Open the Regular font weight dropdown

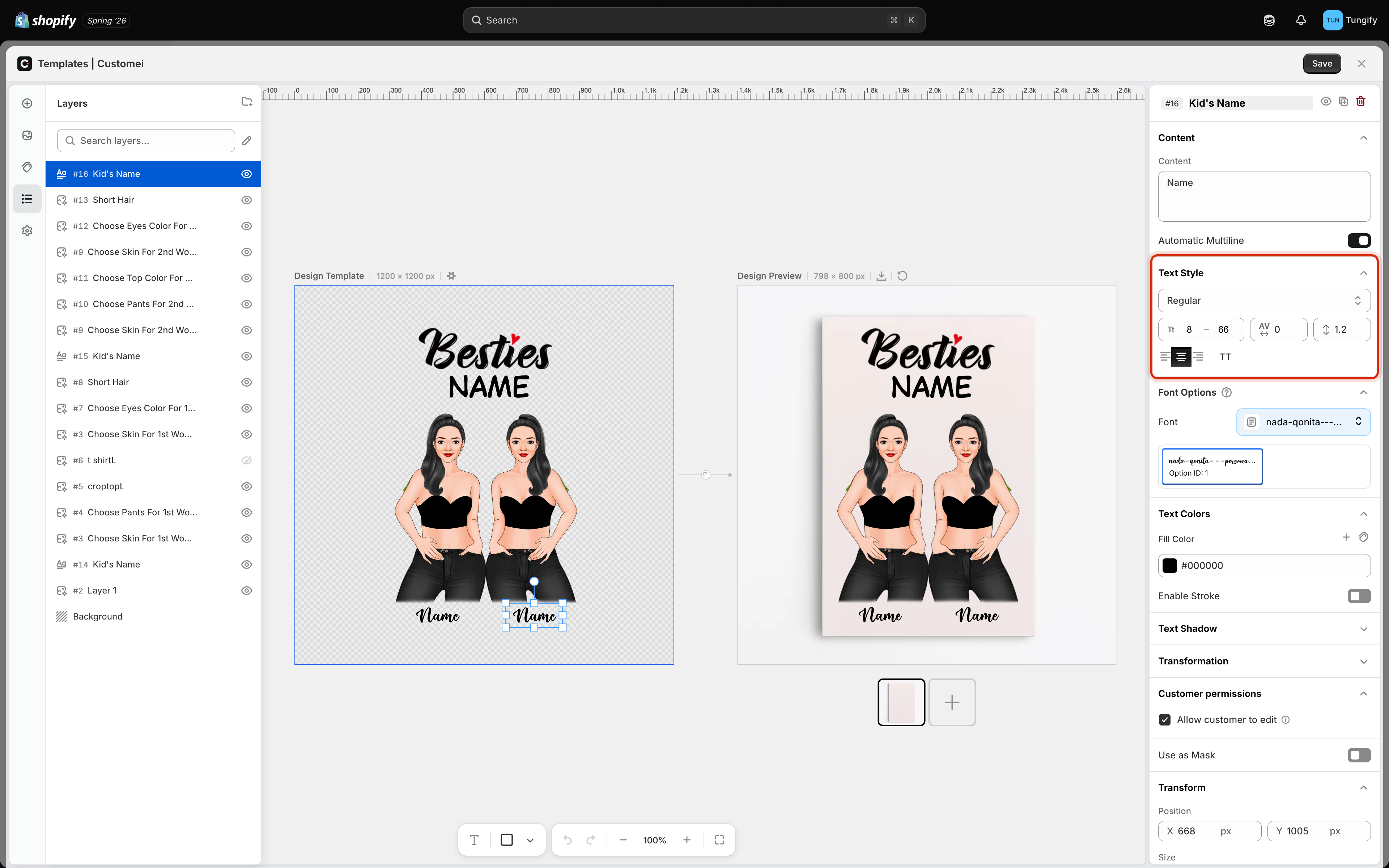(1265, 301)
